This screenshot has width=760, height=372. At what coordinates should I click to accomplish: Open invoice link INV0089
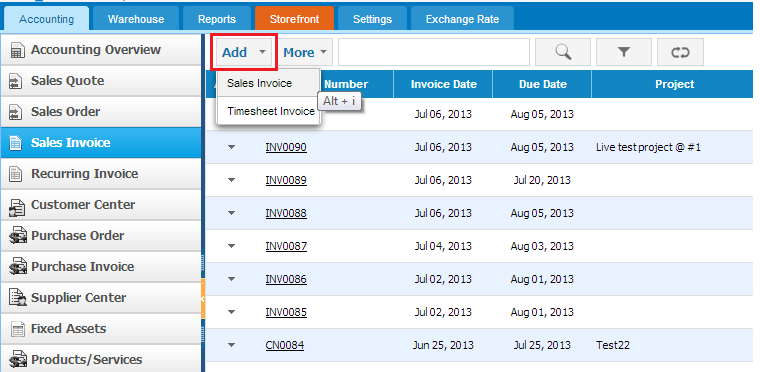tap(286, 180)
